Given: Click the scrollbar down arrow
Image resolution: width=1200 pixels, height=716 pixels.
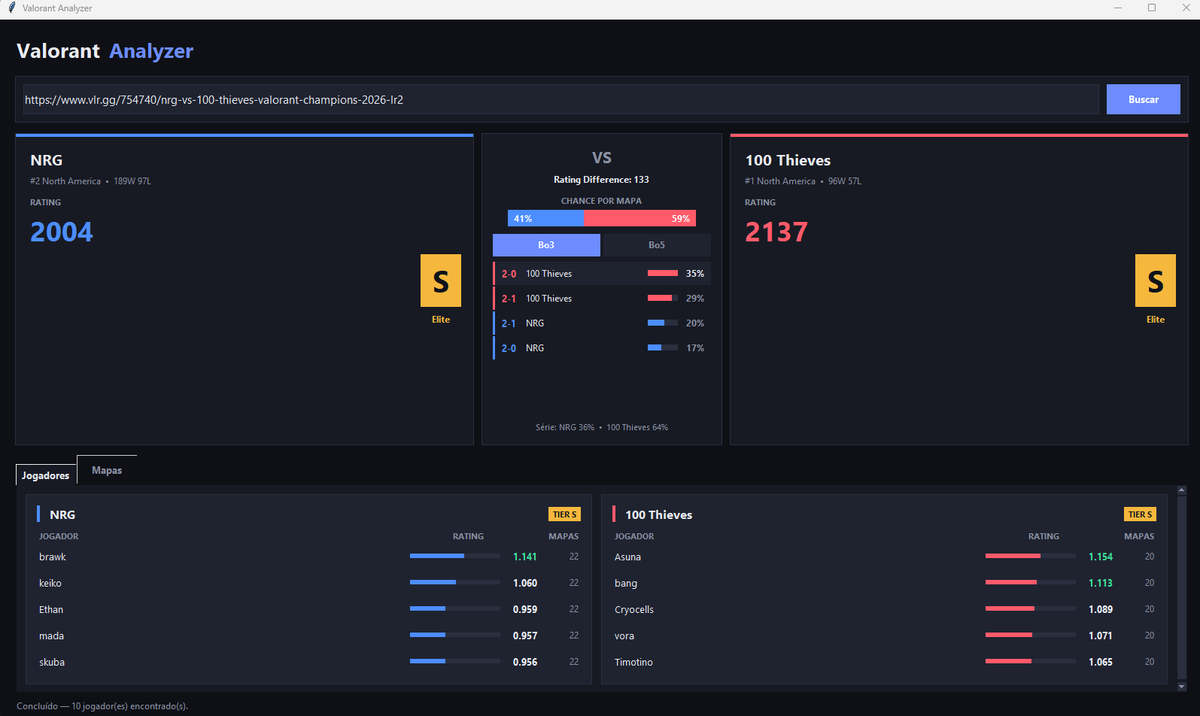Looking at the screenshot, I should [1181, 687].
